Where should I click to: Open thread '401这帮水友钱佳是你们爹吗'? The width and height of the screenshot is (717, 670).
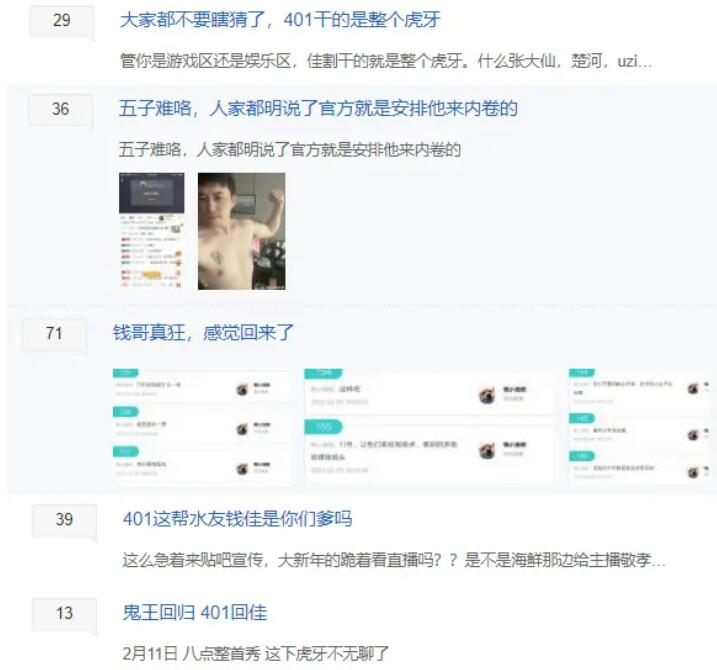pyautogui.click(x=237, y=519)
